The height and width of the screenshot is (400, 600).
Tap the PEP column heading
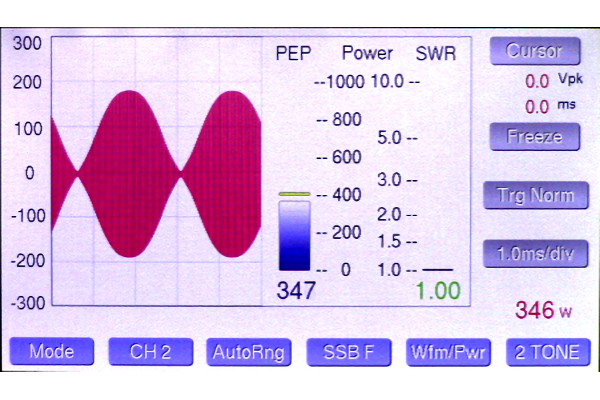(293, 53)
